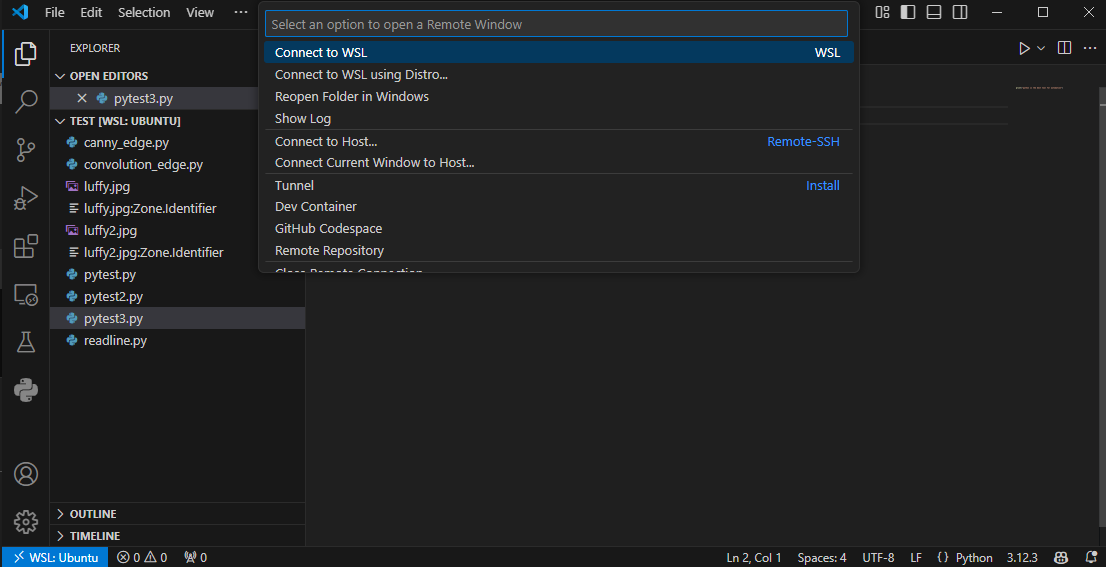Viewport: 1106px width, 567px height.
Task: Open the notifications bell
Action: click(x=1090, y=557)
